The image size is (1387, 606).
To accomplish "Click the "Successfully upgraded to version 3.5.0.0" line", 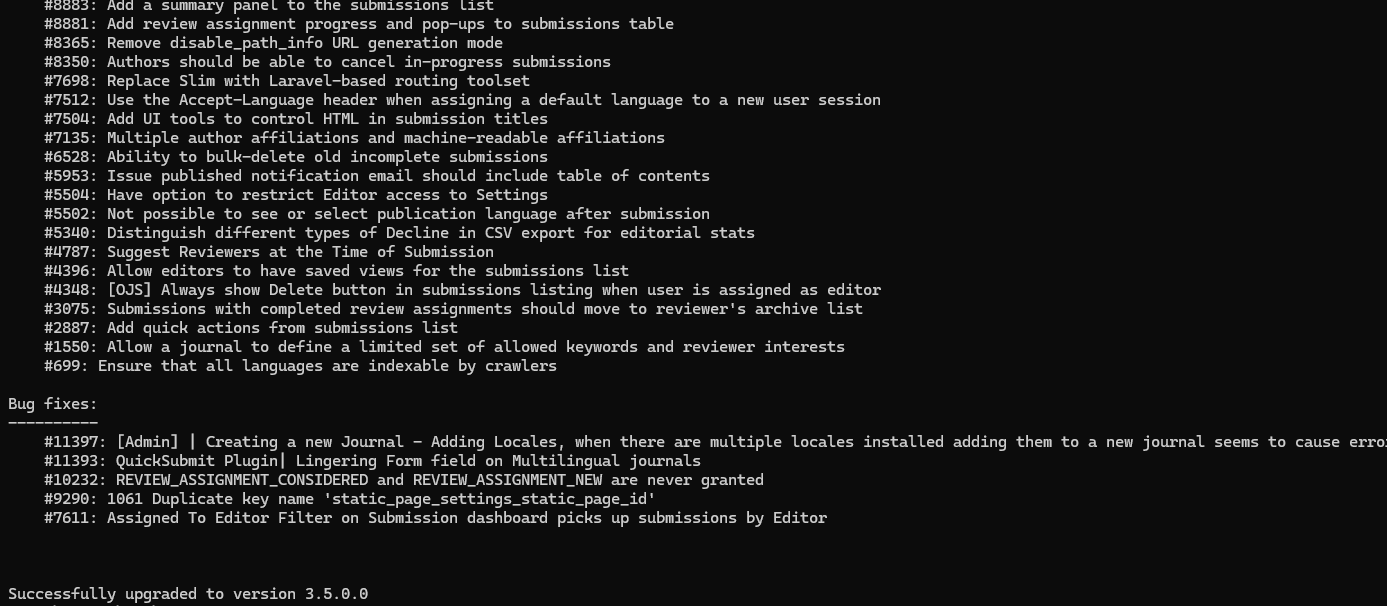I will 188,594.
